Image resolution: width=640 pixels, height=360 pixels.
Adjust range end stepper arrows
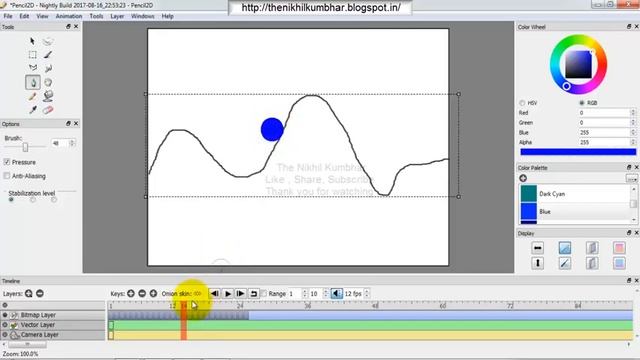pos(326,293)
